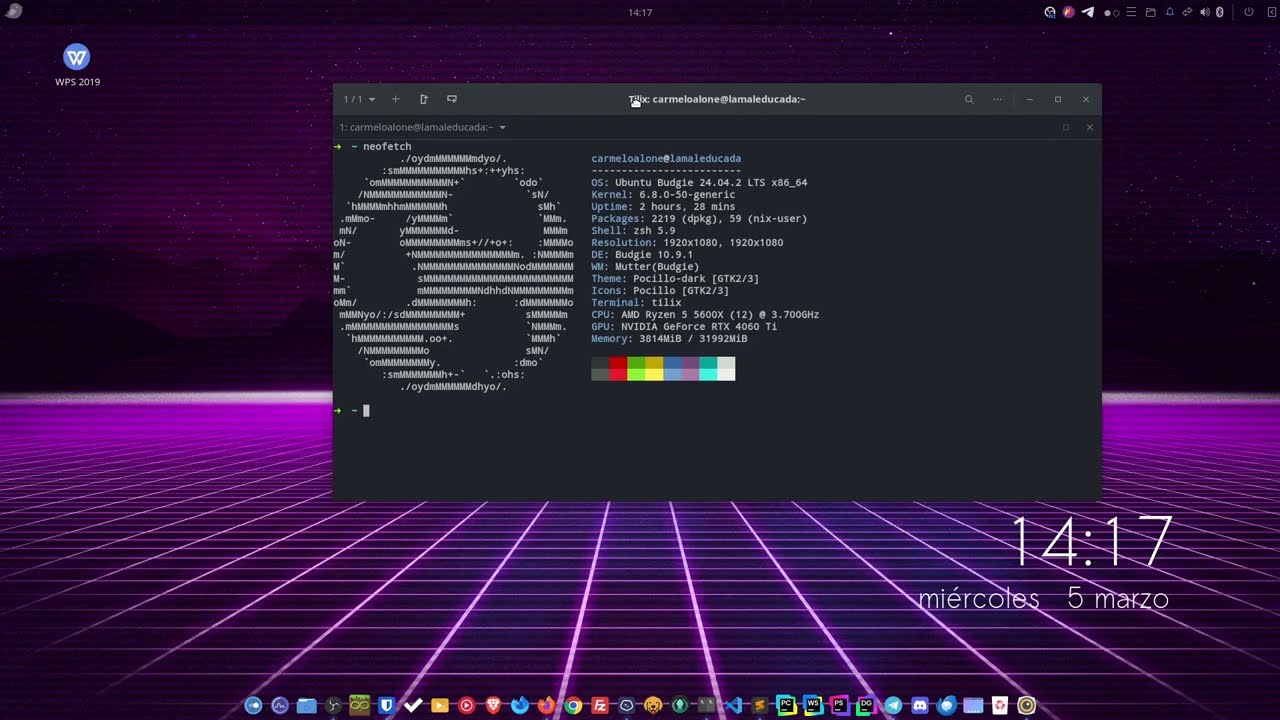
Task: Click the neofetch command text
Action: (x=387, y=147)
